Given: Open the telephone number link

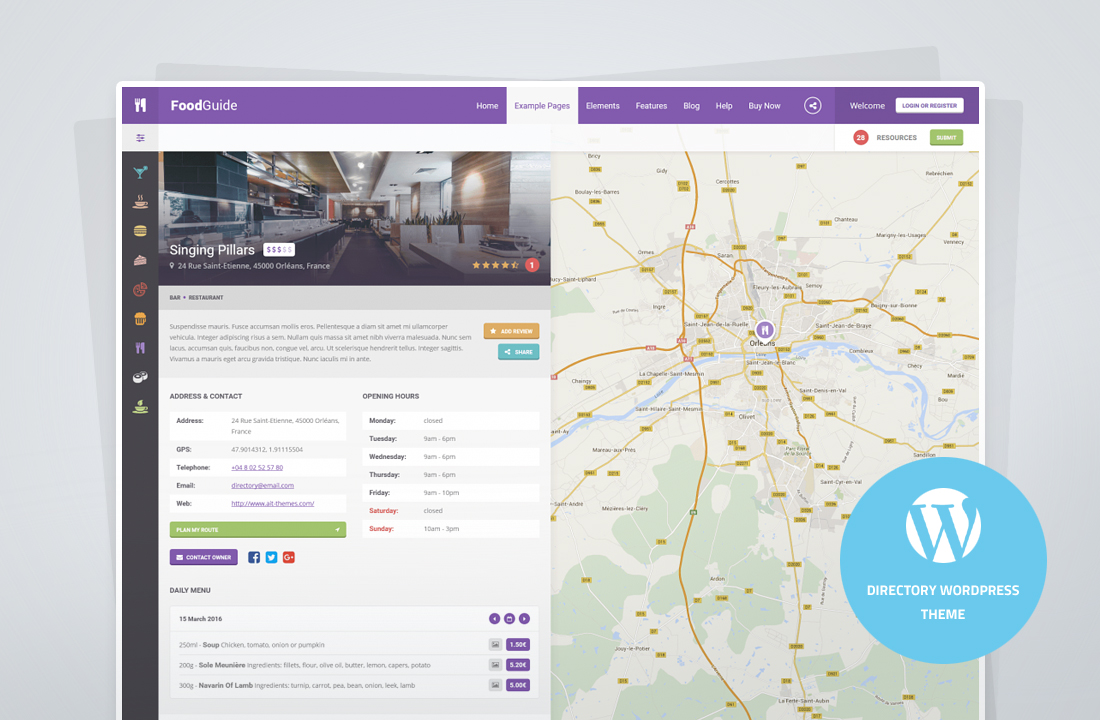Looking at the screenshot, I should [257, 467].
